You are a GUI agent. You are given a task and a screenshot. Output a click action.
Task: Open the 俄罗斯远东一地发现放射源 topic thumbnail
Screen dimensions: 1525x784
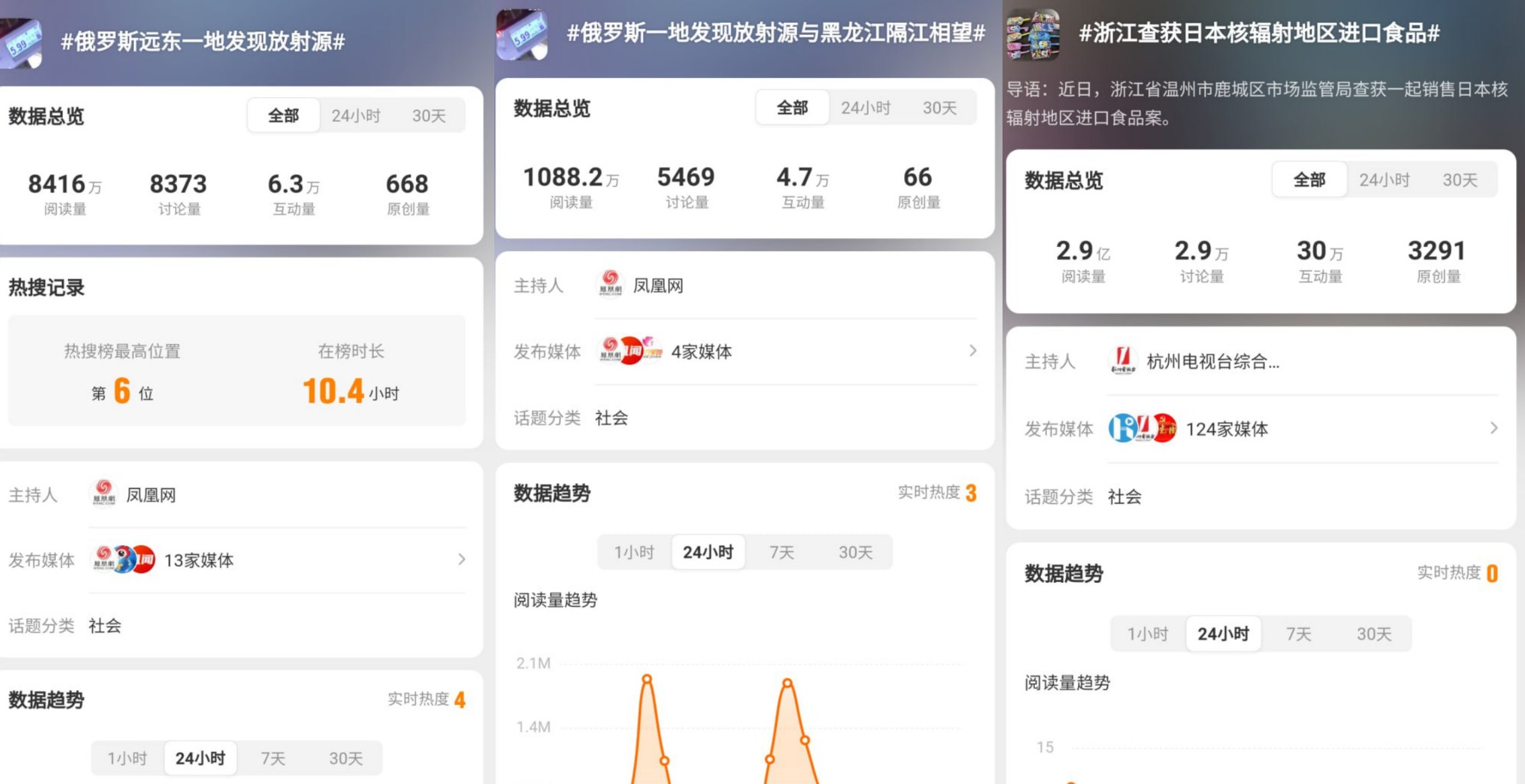pyautogui.click(x=20, y=43)
